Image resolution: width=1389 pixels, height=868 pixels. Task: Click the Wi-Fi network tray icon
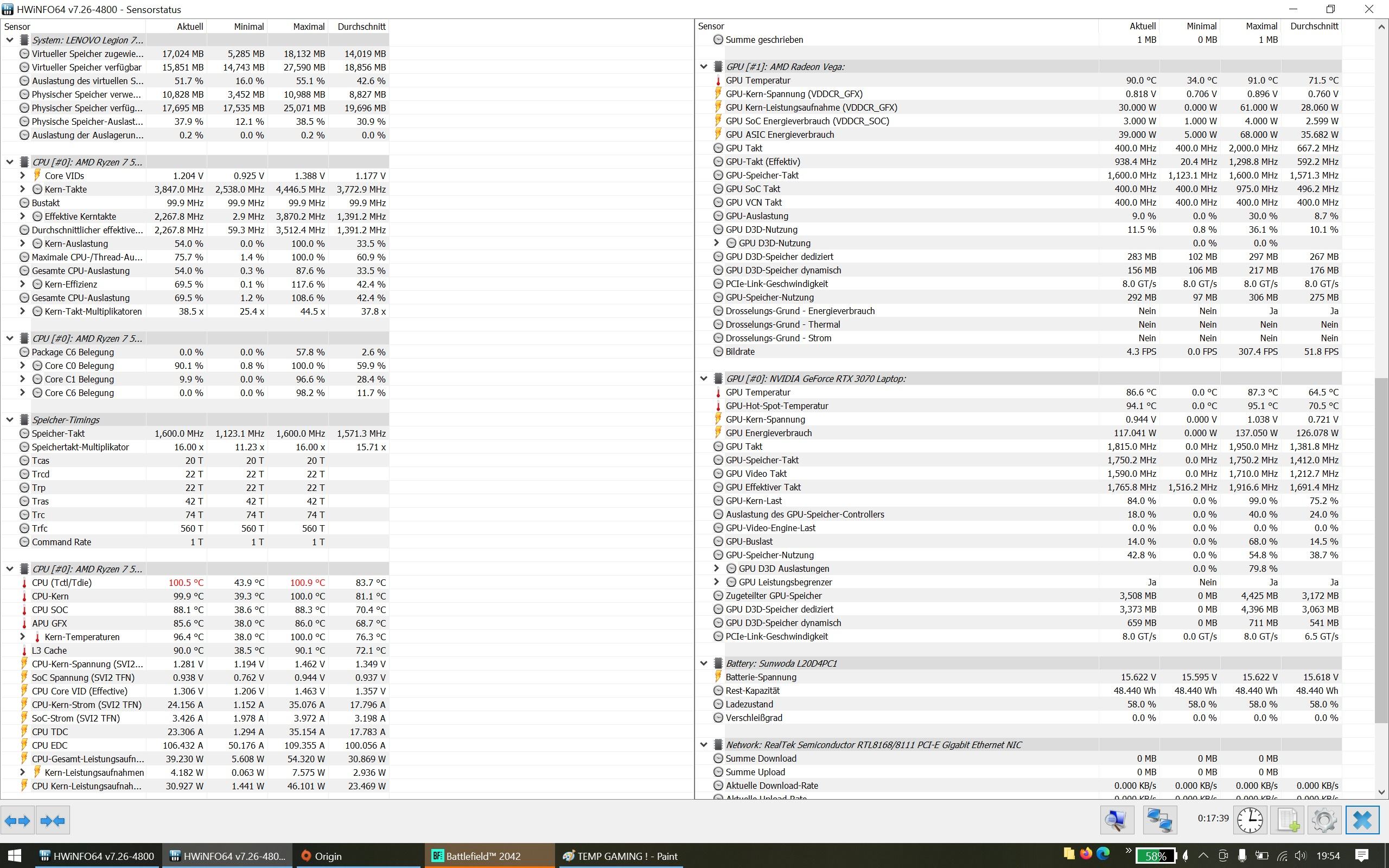coord(1282,856)
